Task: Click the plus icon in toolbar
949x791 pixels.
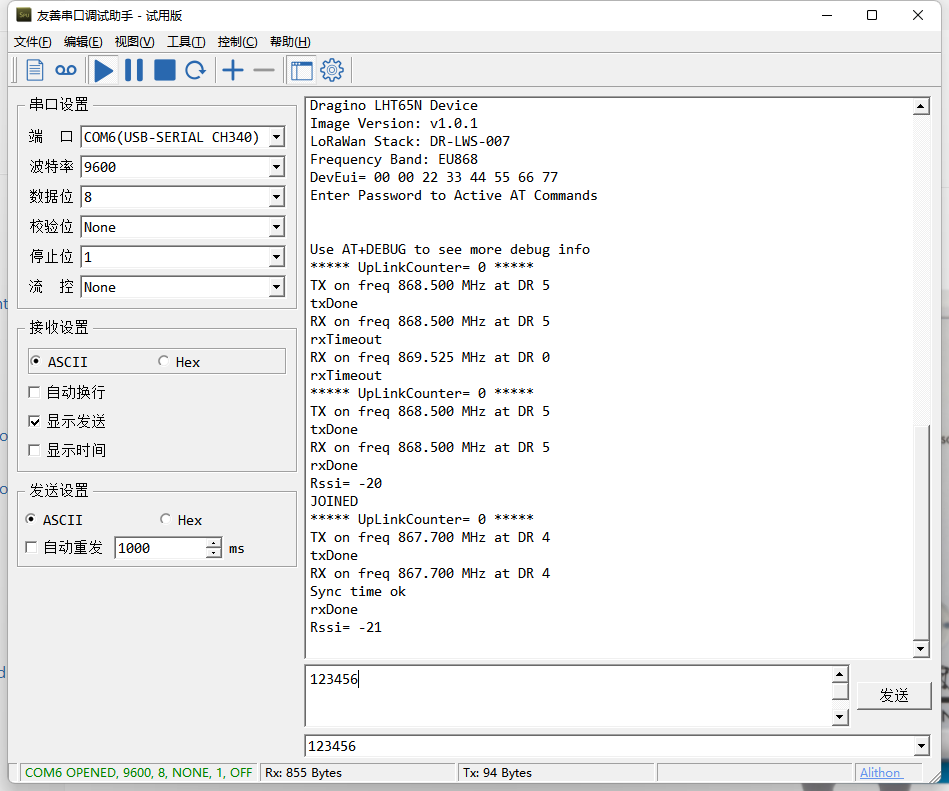Action: click(x=232, y=70)
